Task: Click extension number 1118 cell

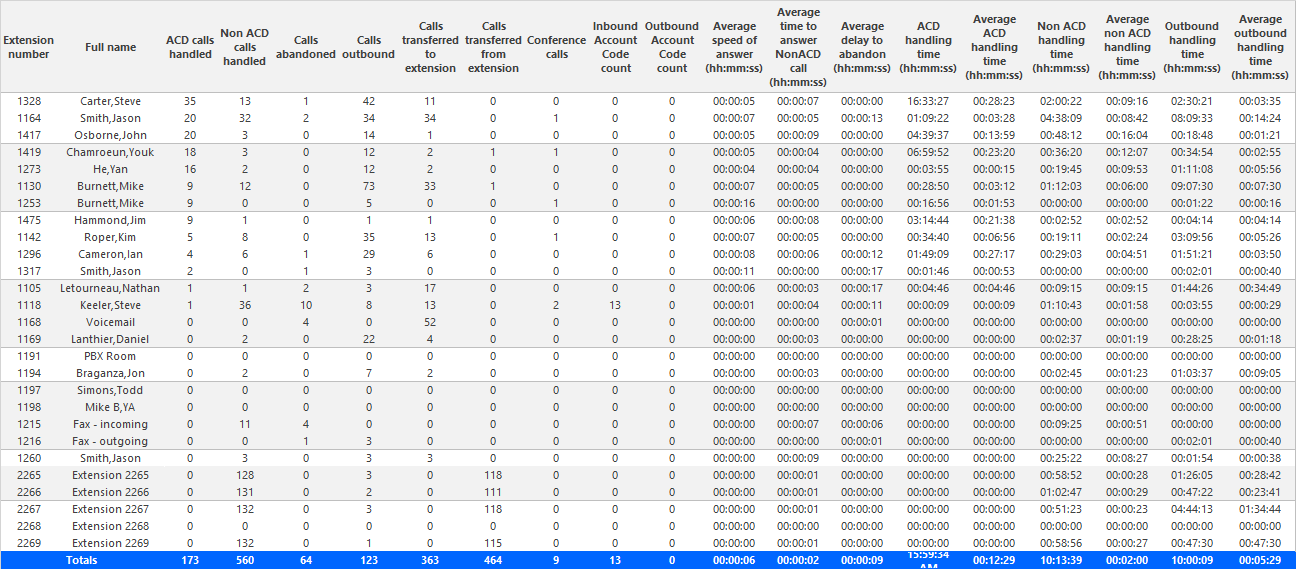Action: pos(29,305)
